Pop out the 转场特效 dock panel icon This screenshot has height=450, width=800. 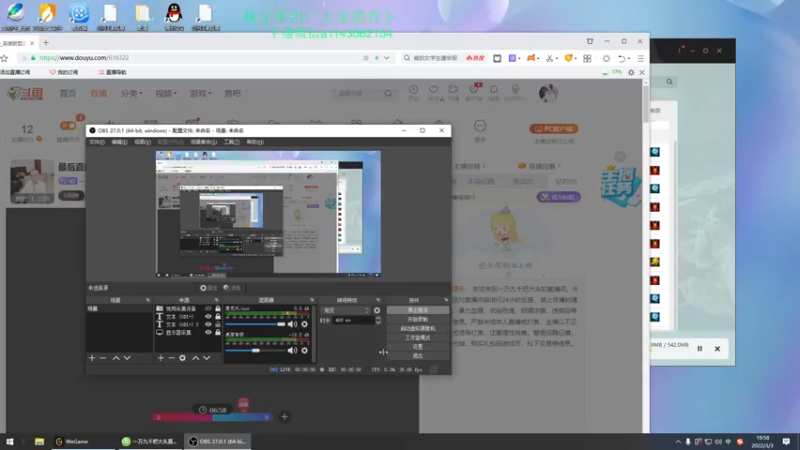tap(378, 300)
